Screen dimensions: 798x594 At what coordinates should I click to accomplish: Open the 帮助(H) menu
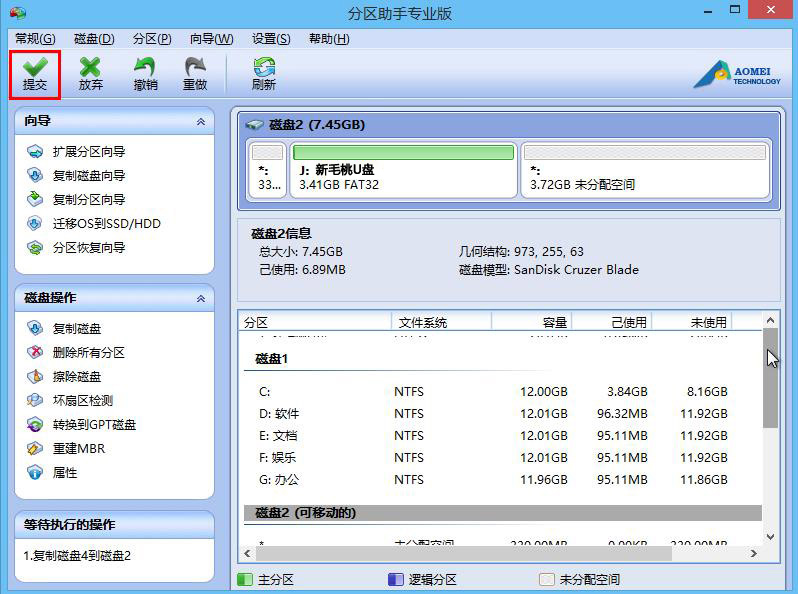pyautogui.click(x=329, y=39)
